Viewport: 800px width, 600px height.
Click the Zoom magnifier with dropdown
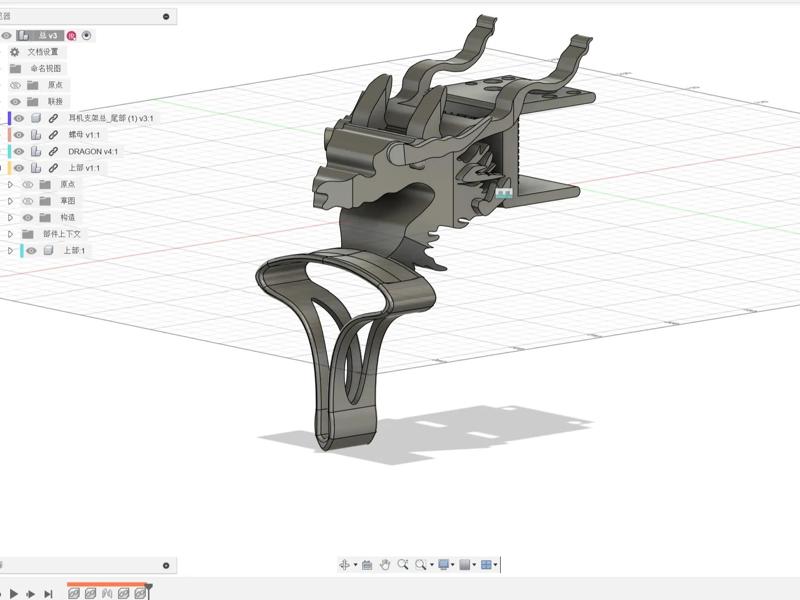pos(423,565)
